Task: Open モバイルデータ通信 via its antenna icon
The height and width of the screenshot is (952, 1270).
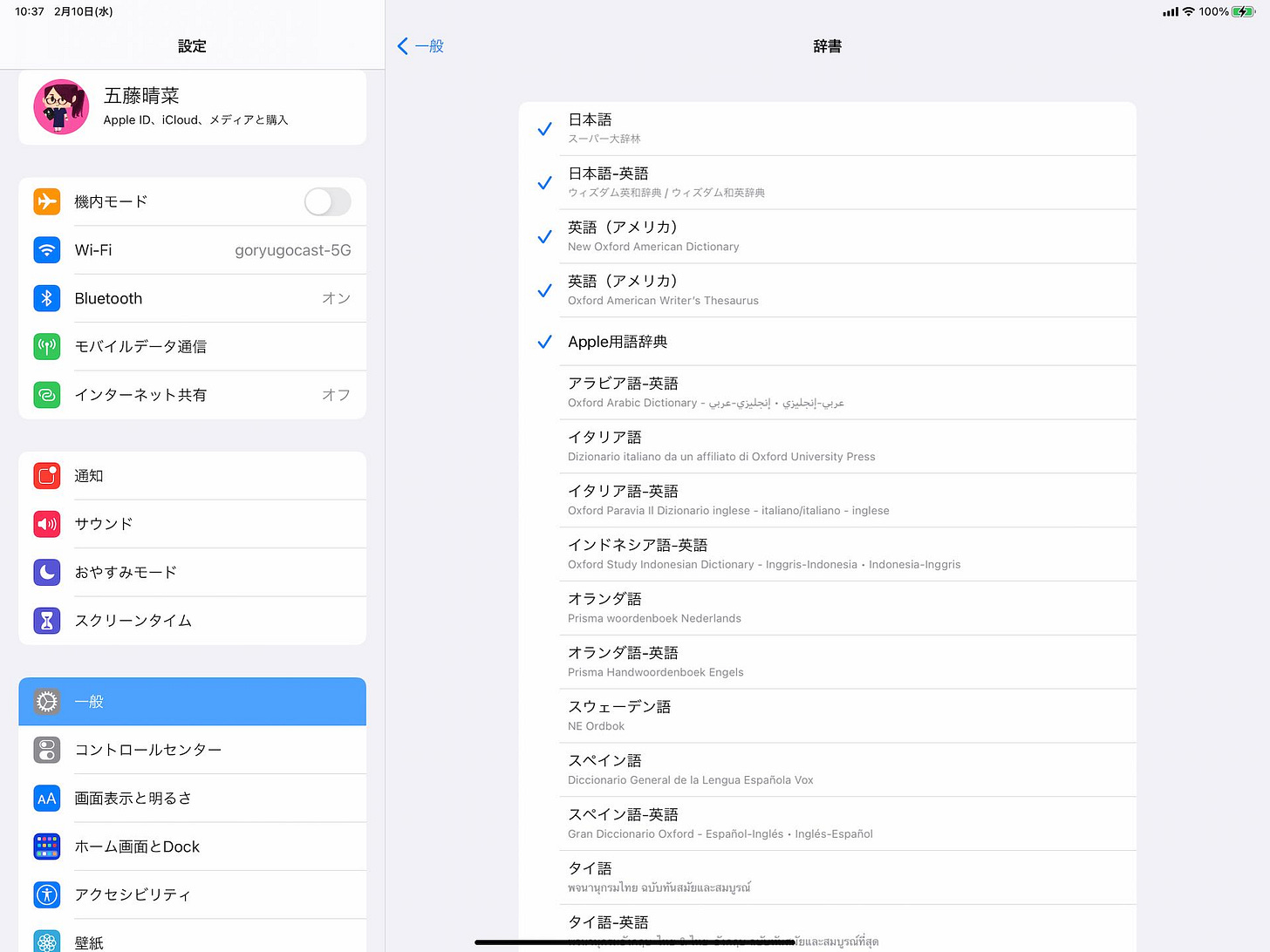Action: click(46, 346)
